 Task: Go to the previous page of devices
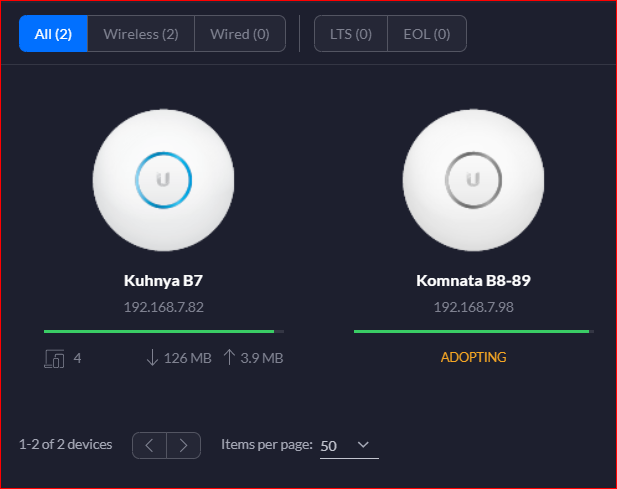click(x=150, y=445)
